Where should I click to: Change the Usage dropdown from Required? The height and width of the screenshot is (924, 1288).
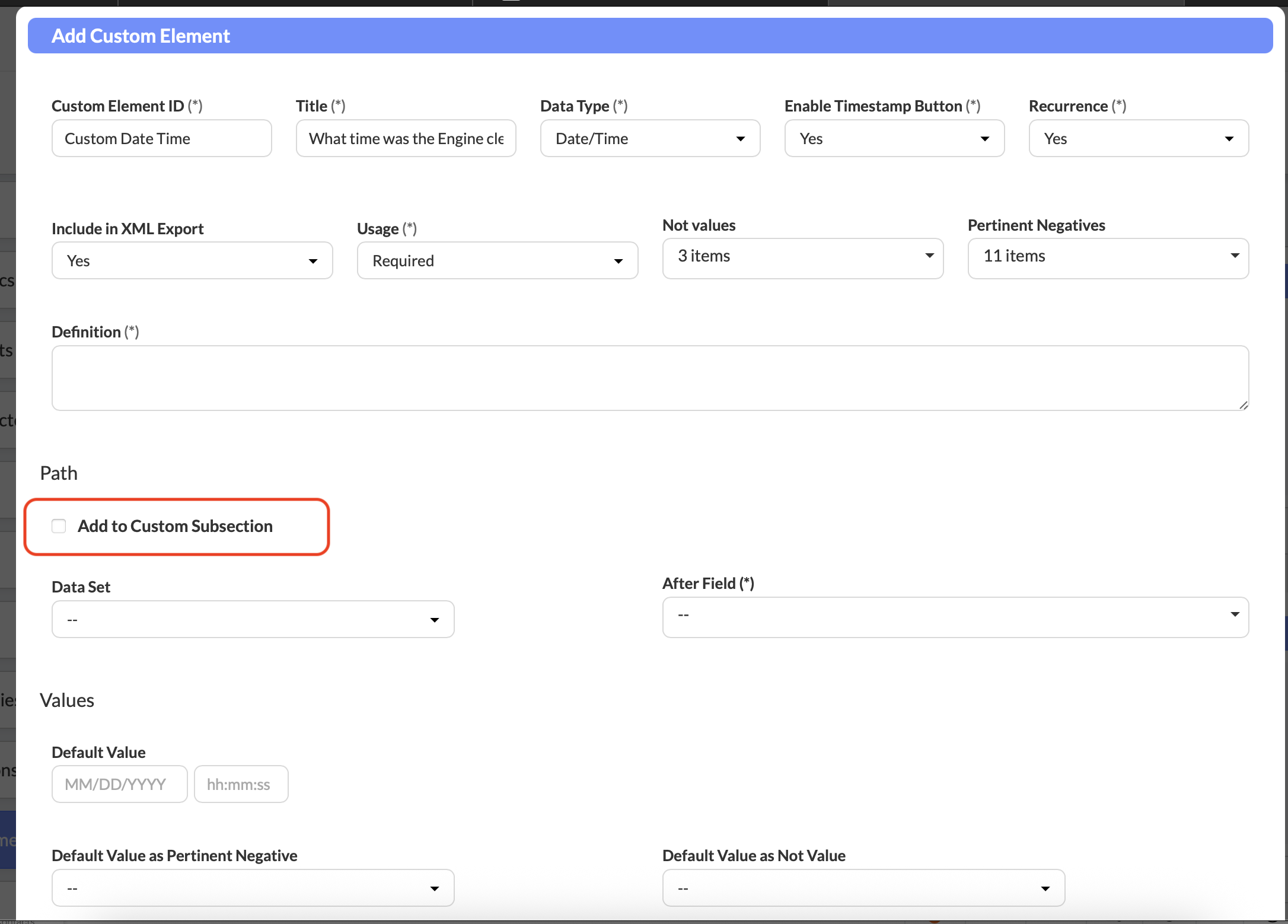[x=497, y=261]
